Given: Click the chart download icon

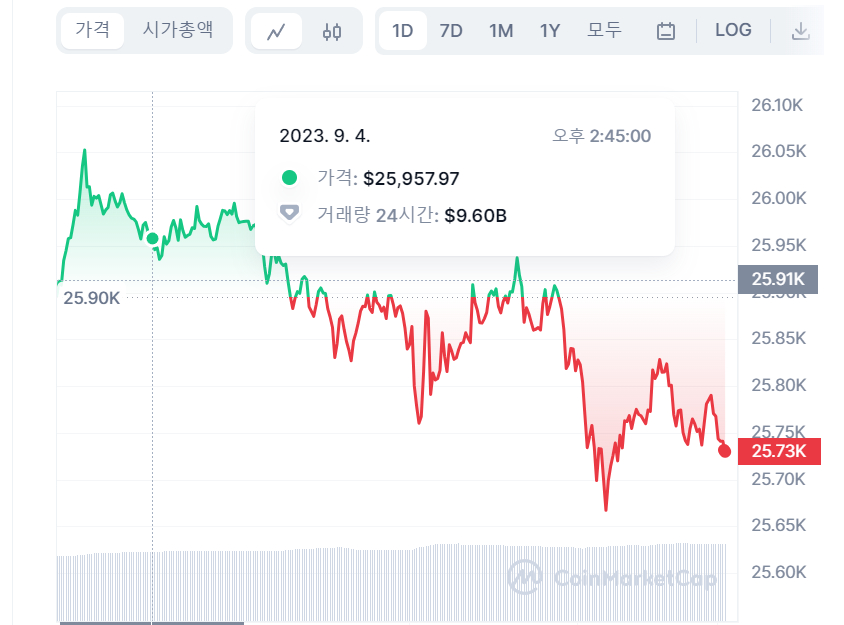Looking at the screenshot, I should point(801,30).
